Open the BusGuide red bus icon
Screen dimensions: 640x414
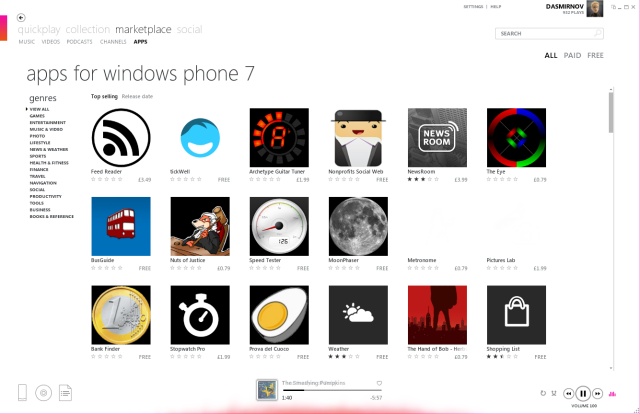point(121,226)
